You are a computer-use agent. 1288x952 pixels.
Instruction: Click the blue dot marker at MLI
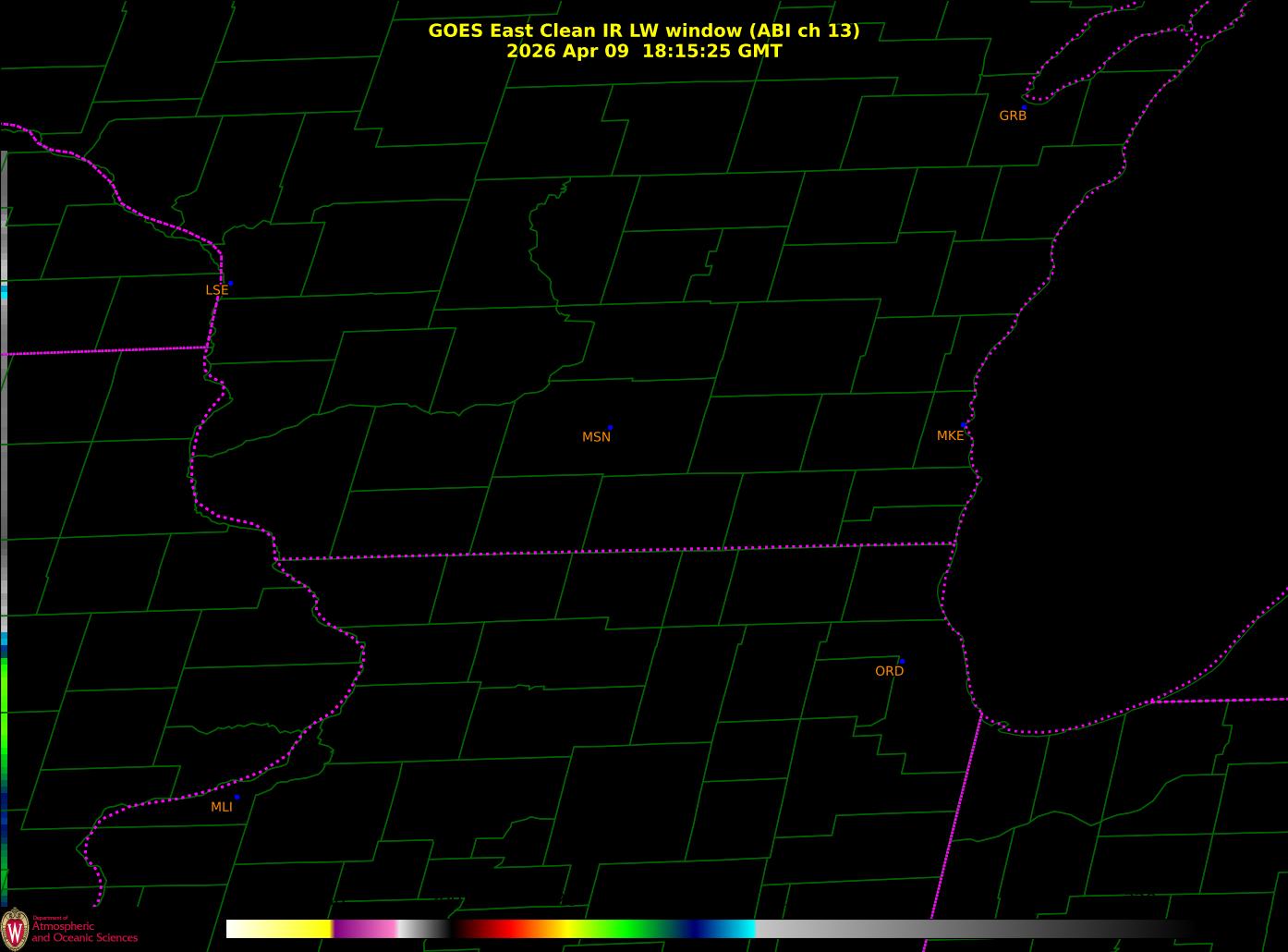pos(237,797)
